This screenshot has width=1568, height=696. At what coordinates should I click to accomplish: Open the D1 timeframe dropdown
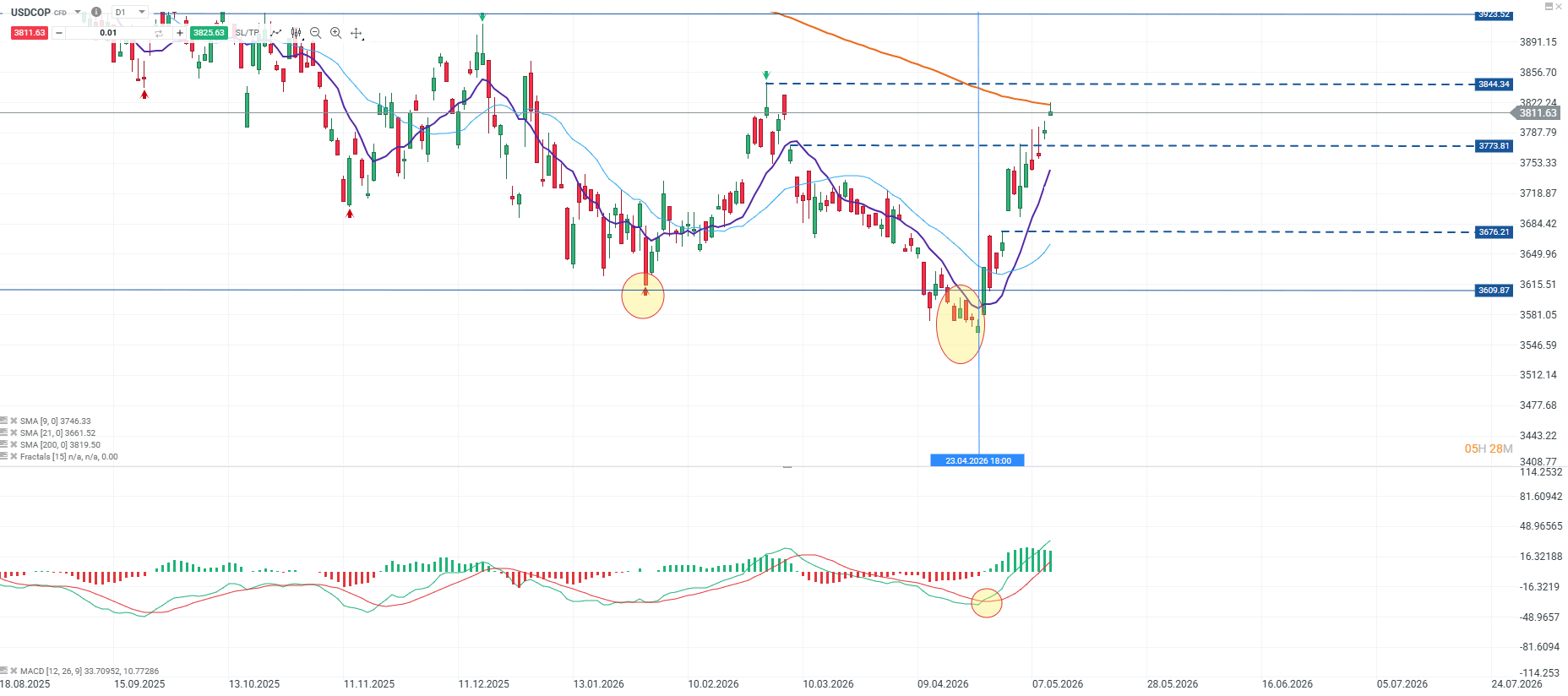click(130, 12)
